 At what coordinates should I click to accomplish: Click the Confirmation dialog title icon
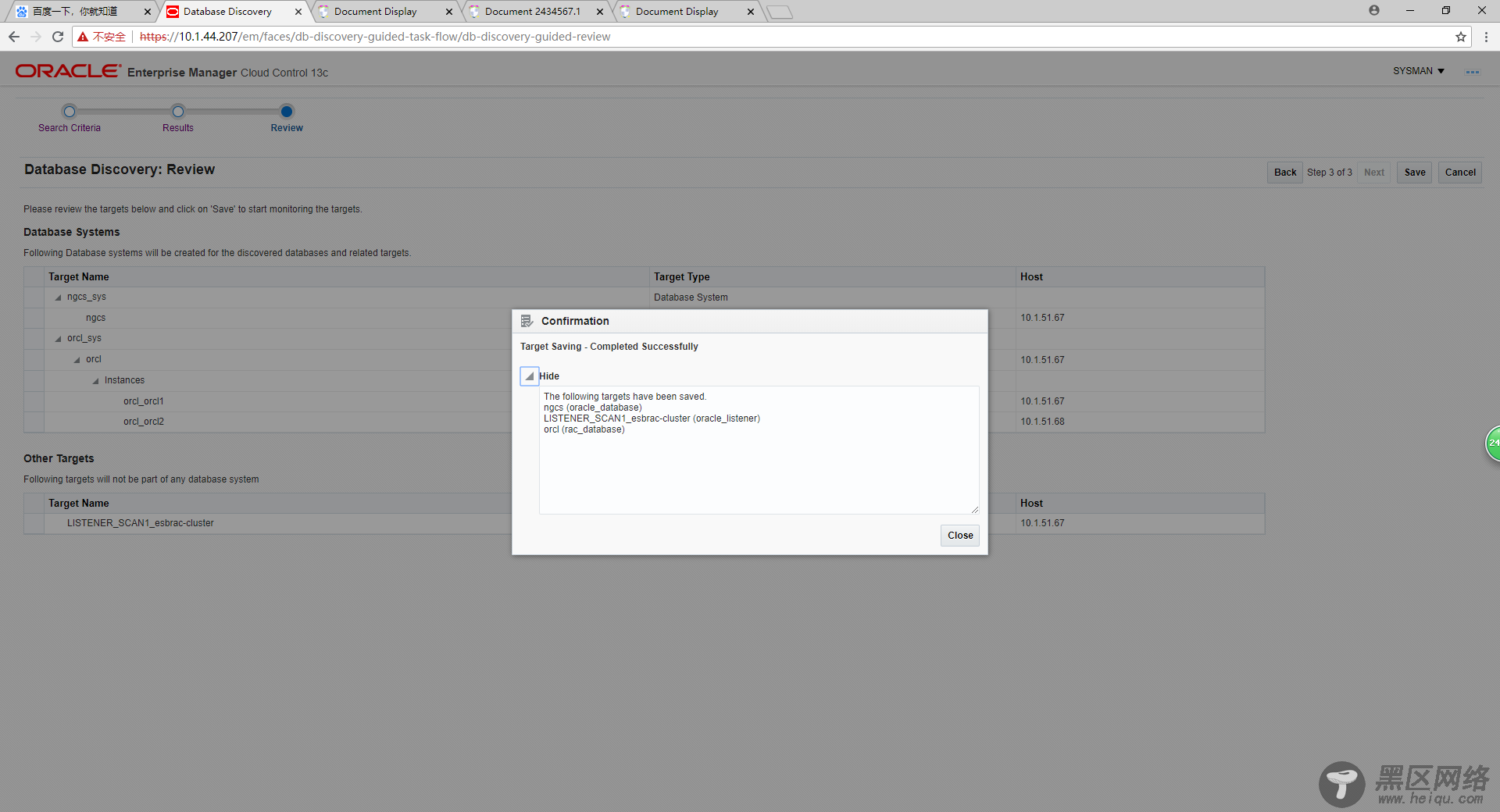click(x=527, y=321)
